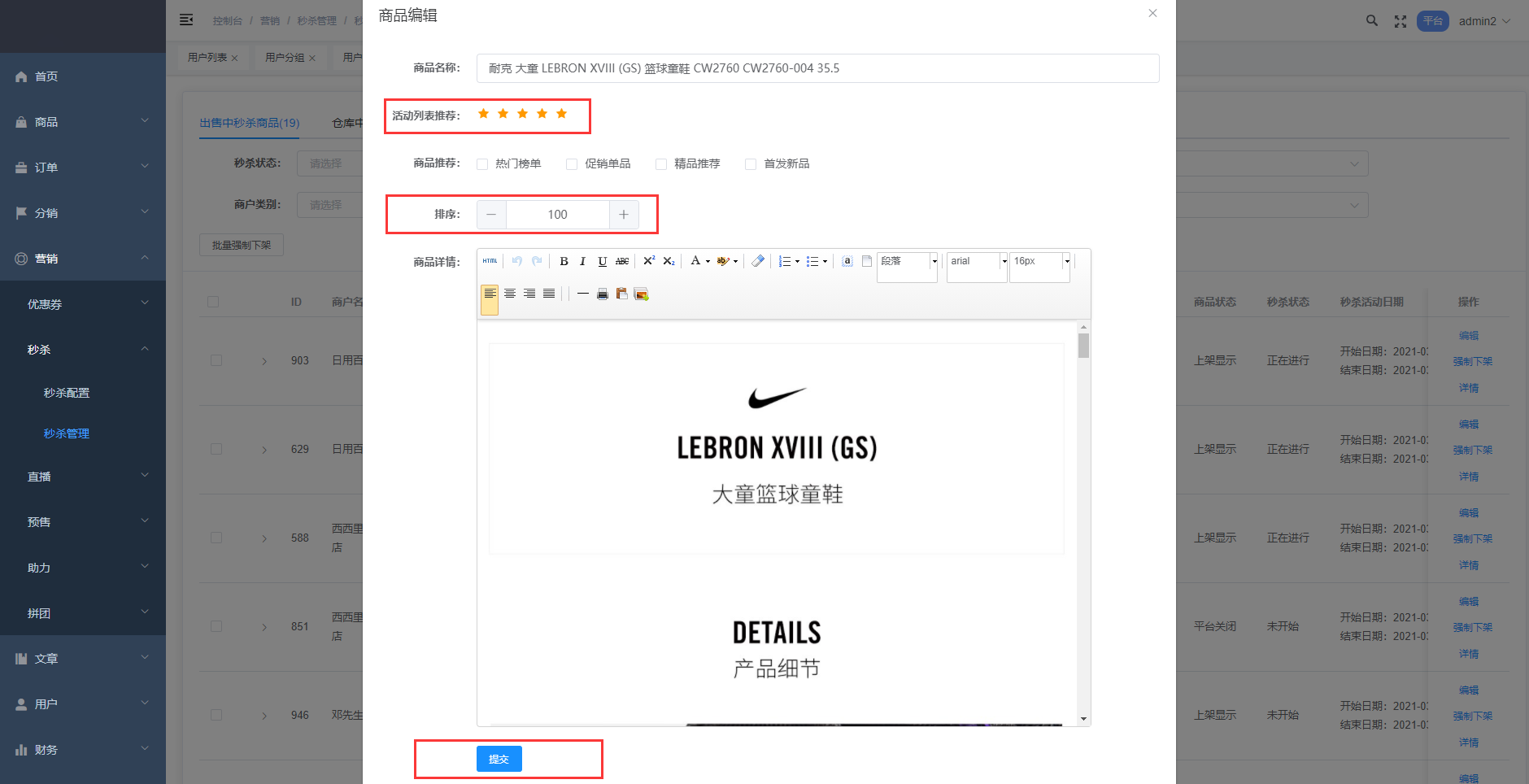1529x784 pixels.
Task: Open 秒杀配置 in the sidebar
Action: [83, 393]
